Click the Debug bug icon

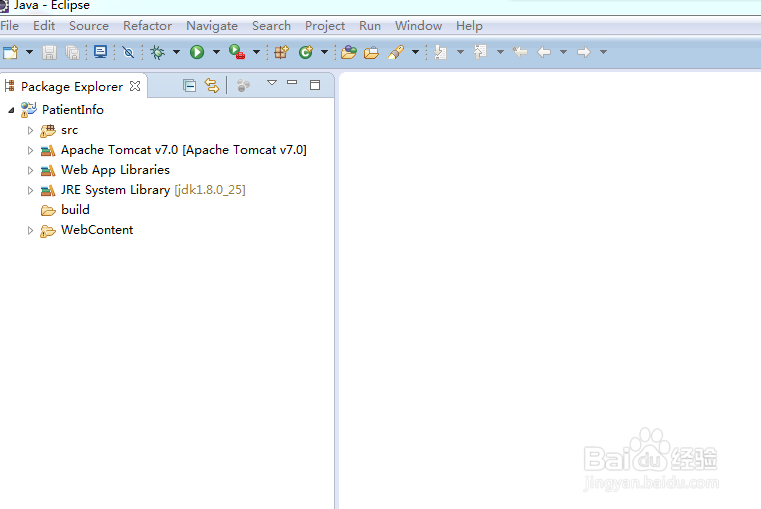click(x=157, y=52)
